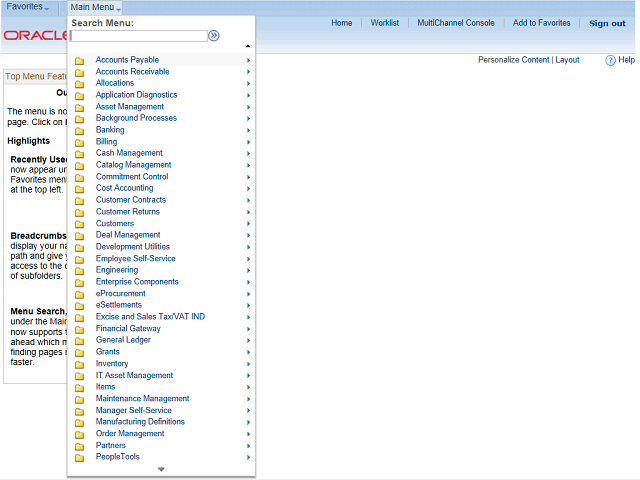
Task: Open the Financial Gateway menu item
Action: click(128, 329)
